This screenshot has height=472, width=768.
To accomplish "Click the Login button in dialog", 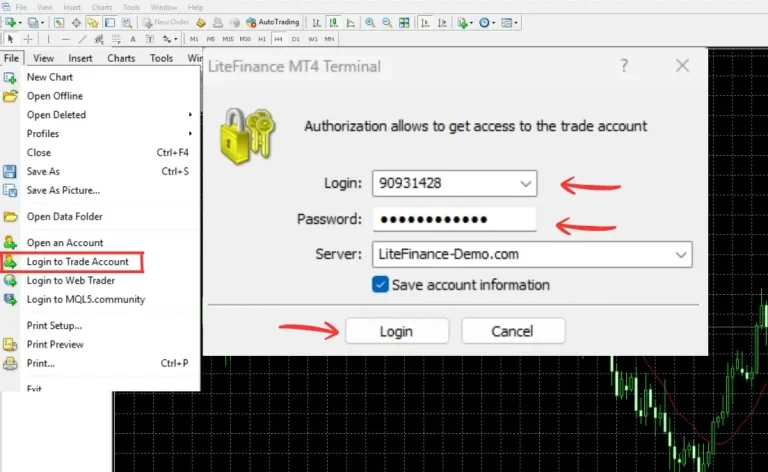I will click(397, 331).
